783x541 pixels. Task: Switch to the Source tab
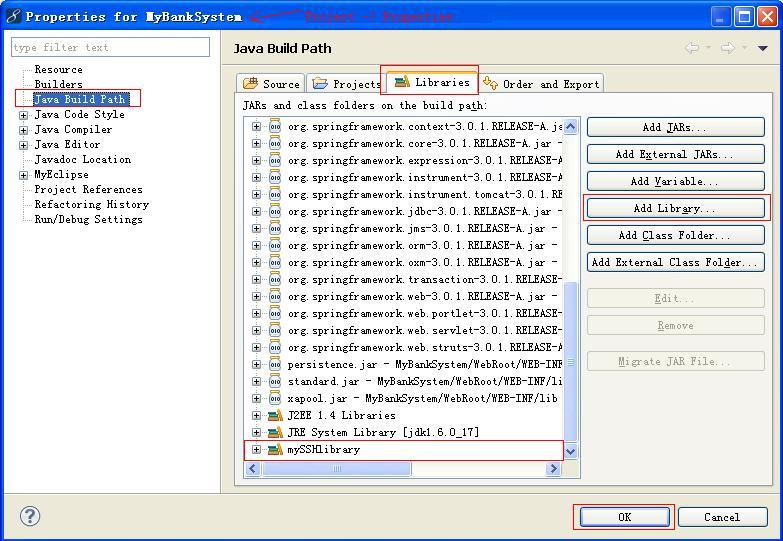271,84
